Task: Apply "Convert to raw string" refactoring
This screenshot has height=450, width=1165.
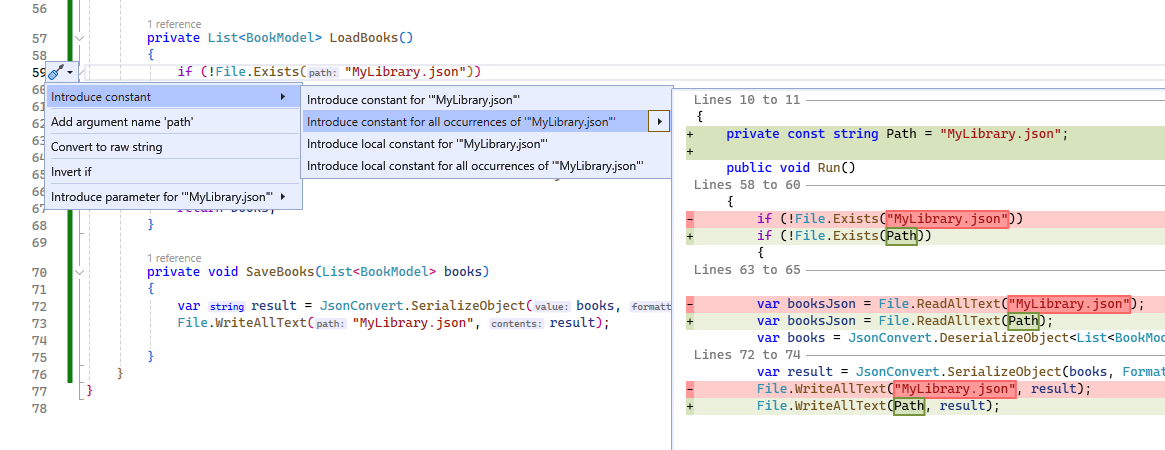Action: [107, 147]
